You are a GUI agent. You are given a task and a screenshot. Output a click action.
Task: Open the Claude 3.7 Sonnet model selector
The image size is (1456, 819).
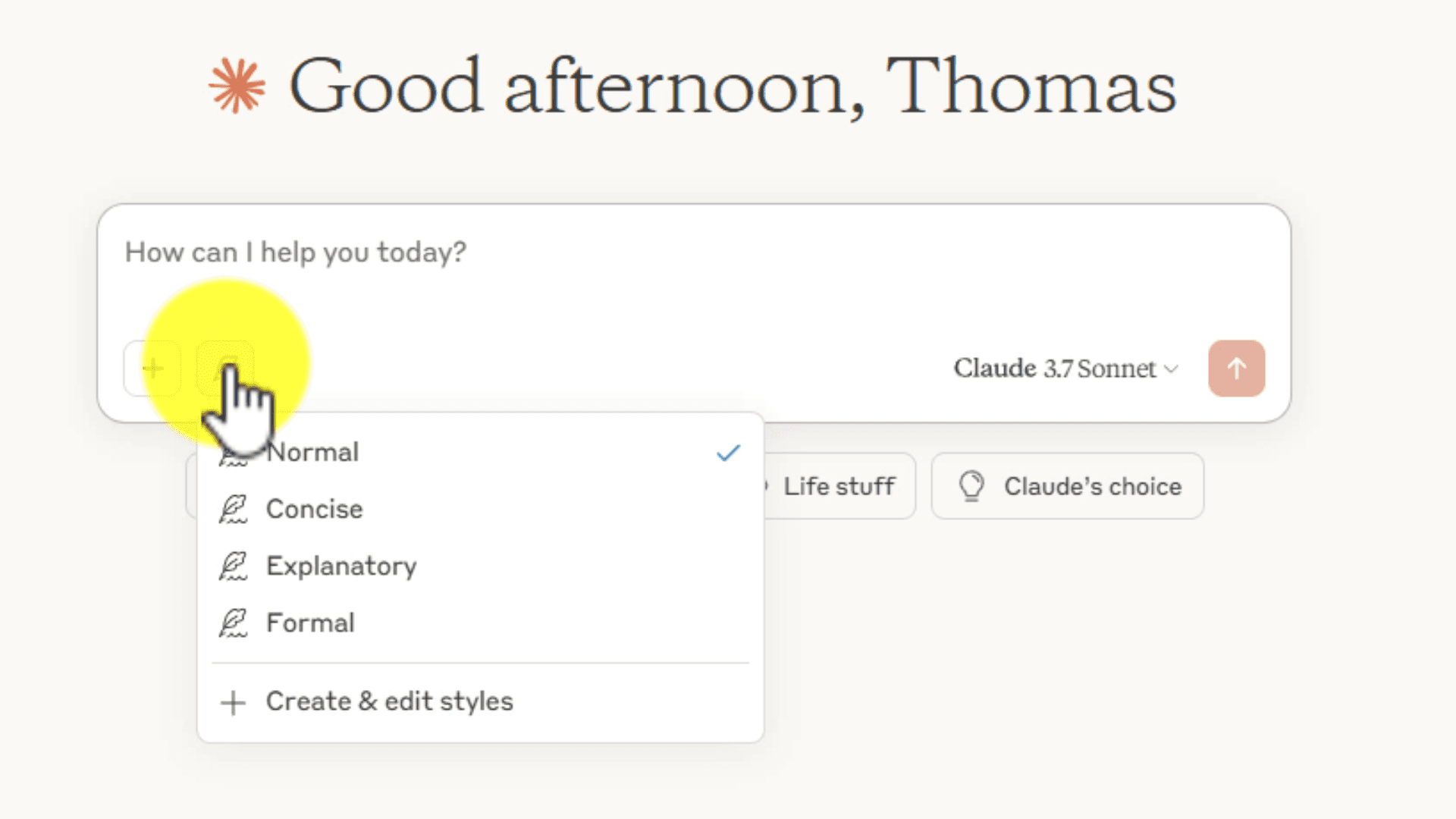1066,369
